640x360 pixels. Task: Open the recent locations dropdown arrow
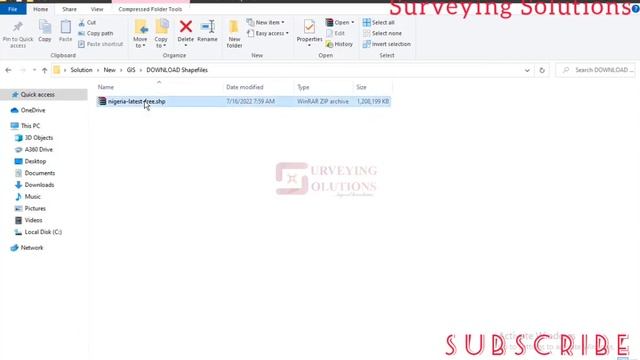pos(34,70)
